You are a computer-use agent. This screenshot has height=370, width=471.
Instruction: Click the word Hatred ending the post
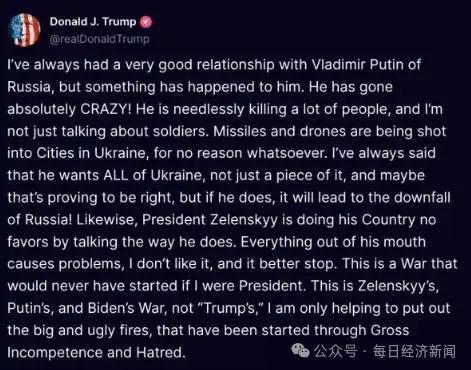pyautogui.click(x=161, y=353)
